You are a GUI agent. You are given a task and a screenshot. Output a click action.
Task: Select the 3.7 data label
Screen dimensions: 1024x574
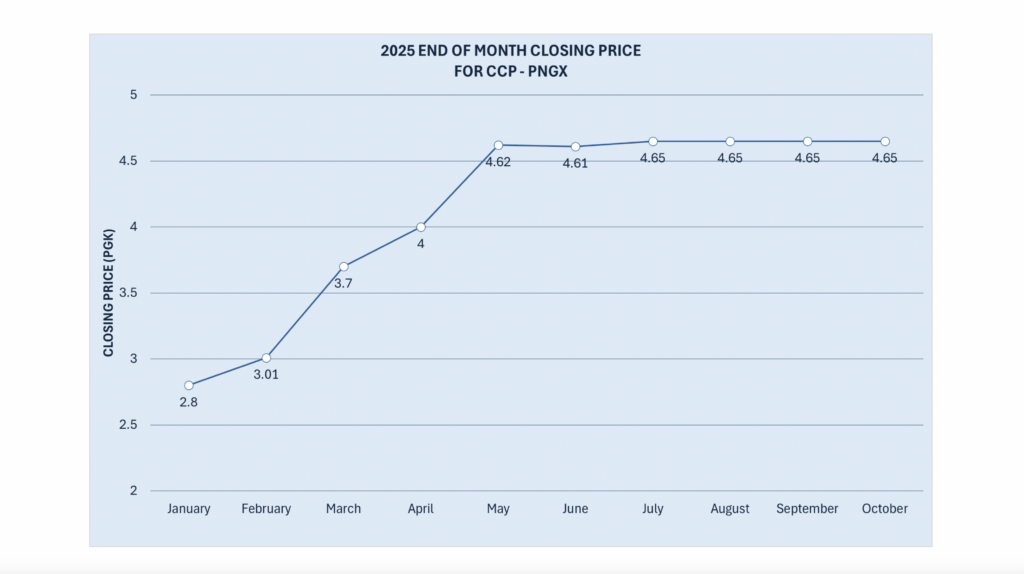[x=343, y=283]
